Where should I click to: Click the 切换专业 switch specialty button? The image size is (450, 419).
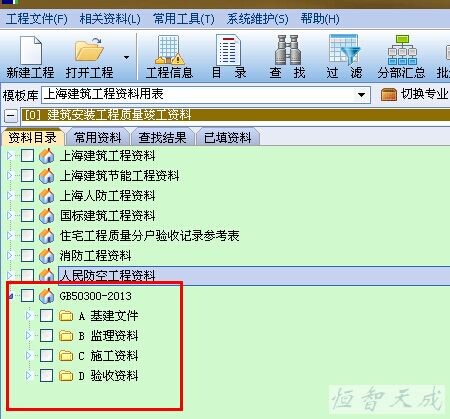coord(415,94)
